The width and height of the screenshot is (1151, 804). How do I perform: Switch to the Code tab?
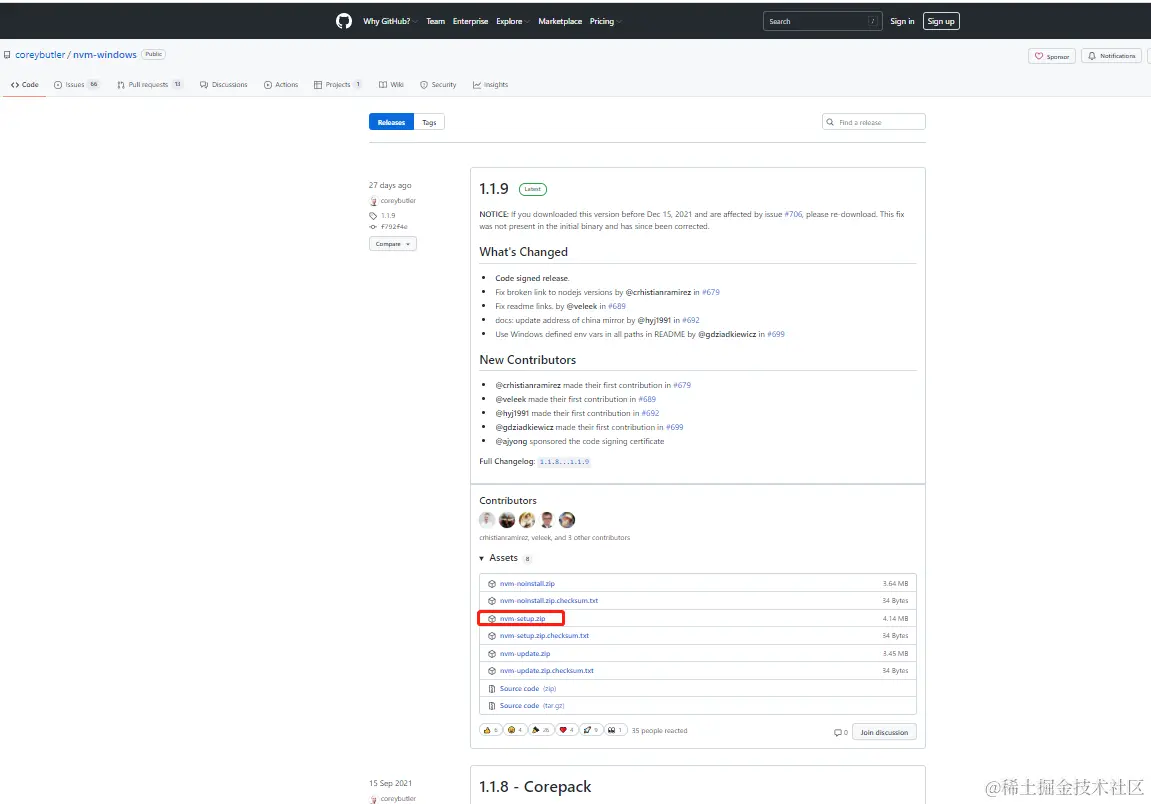[24, 84]
